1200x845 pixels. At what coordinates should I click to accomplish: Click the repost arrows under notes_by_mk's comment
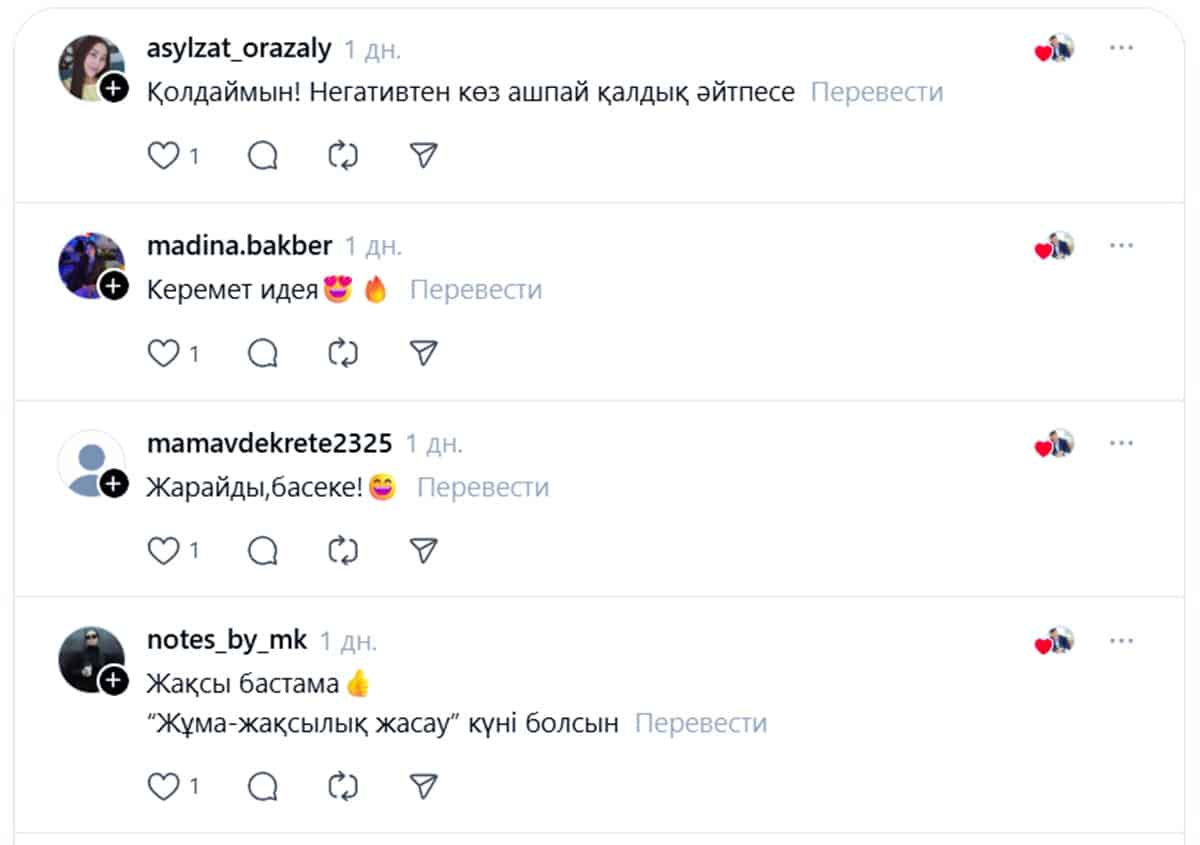pyautogui.click(x=342, y=786)
